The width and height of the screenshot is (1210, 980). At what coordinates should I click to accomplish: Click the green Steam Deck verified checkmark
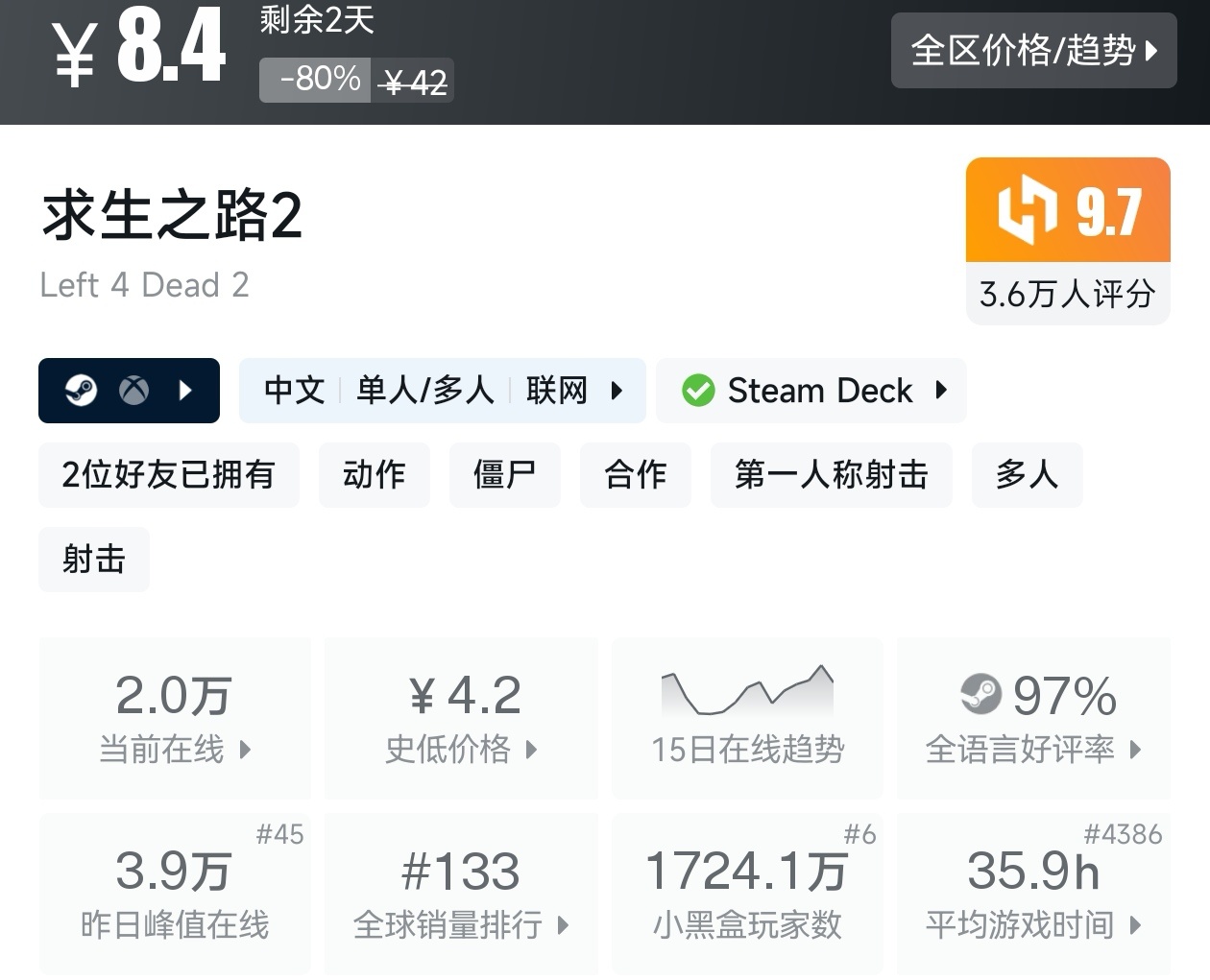(698, 391)
